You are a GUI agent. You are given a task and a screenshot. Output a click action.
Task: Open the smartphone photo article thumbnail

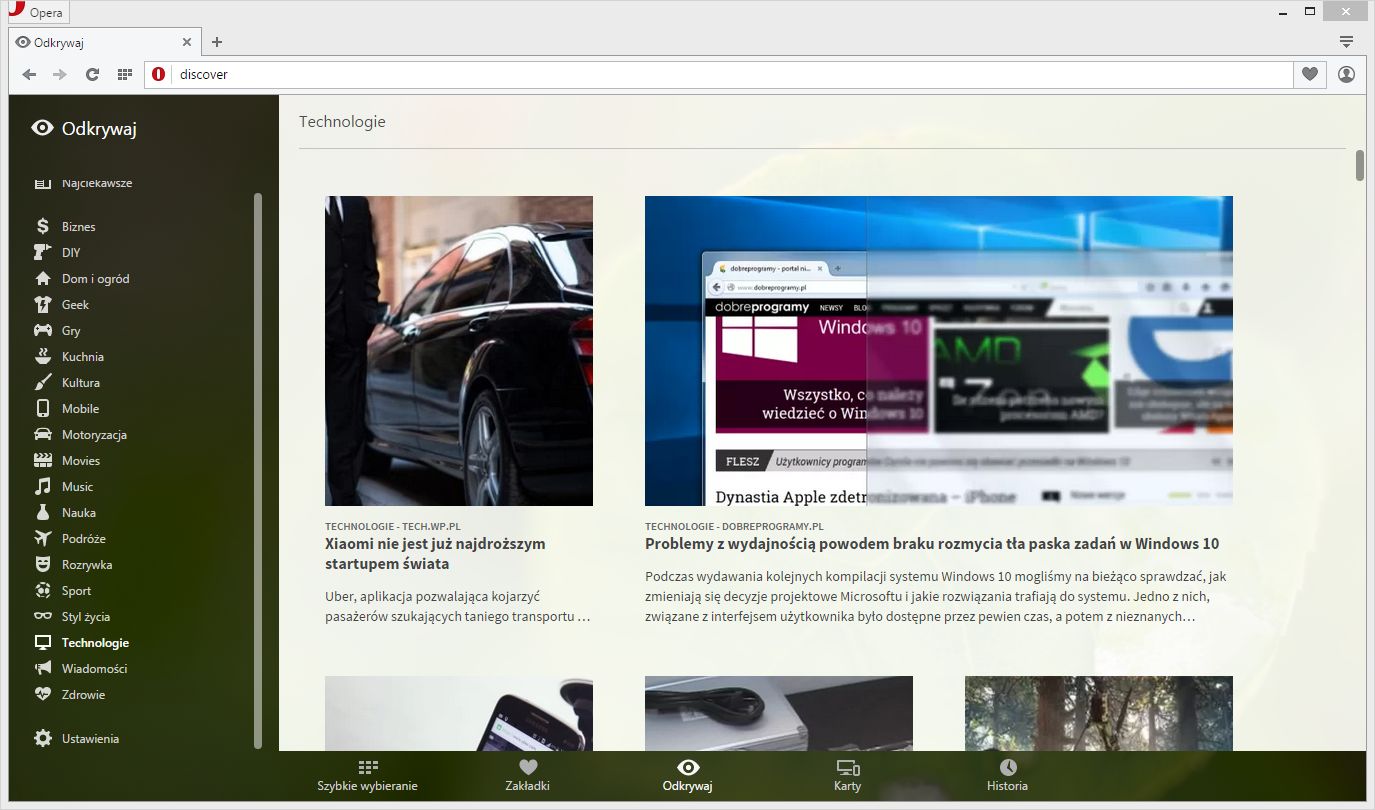(x=459, y=713)
